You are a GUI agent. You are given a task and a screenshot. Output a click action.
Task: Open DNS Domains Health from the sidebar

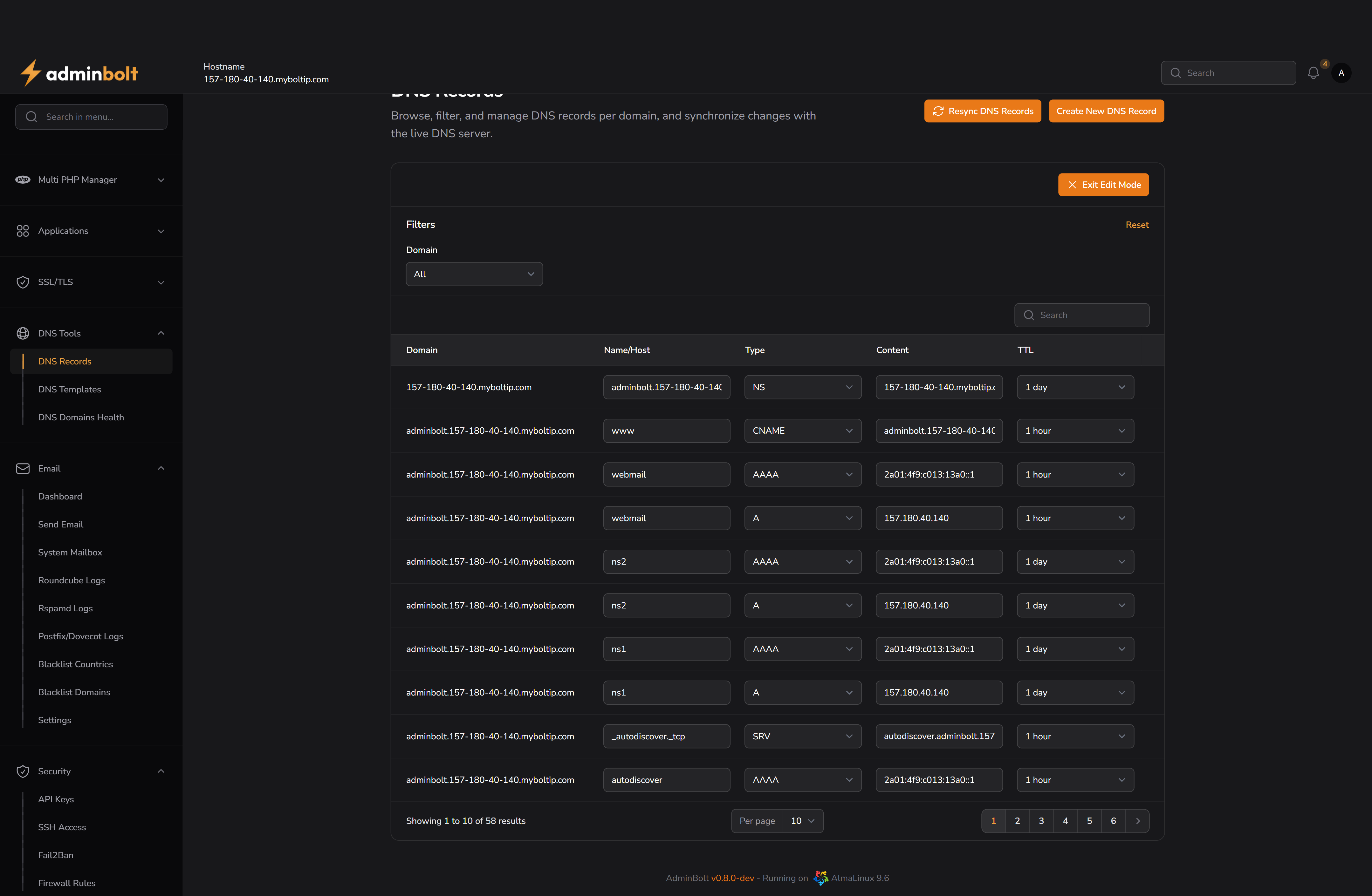point(81,417)
